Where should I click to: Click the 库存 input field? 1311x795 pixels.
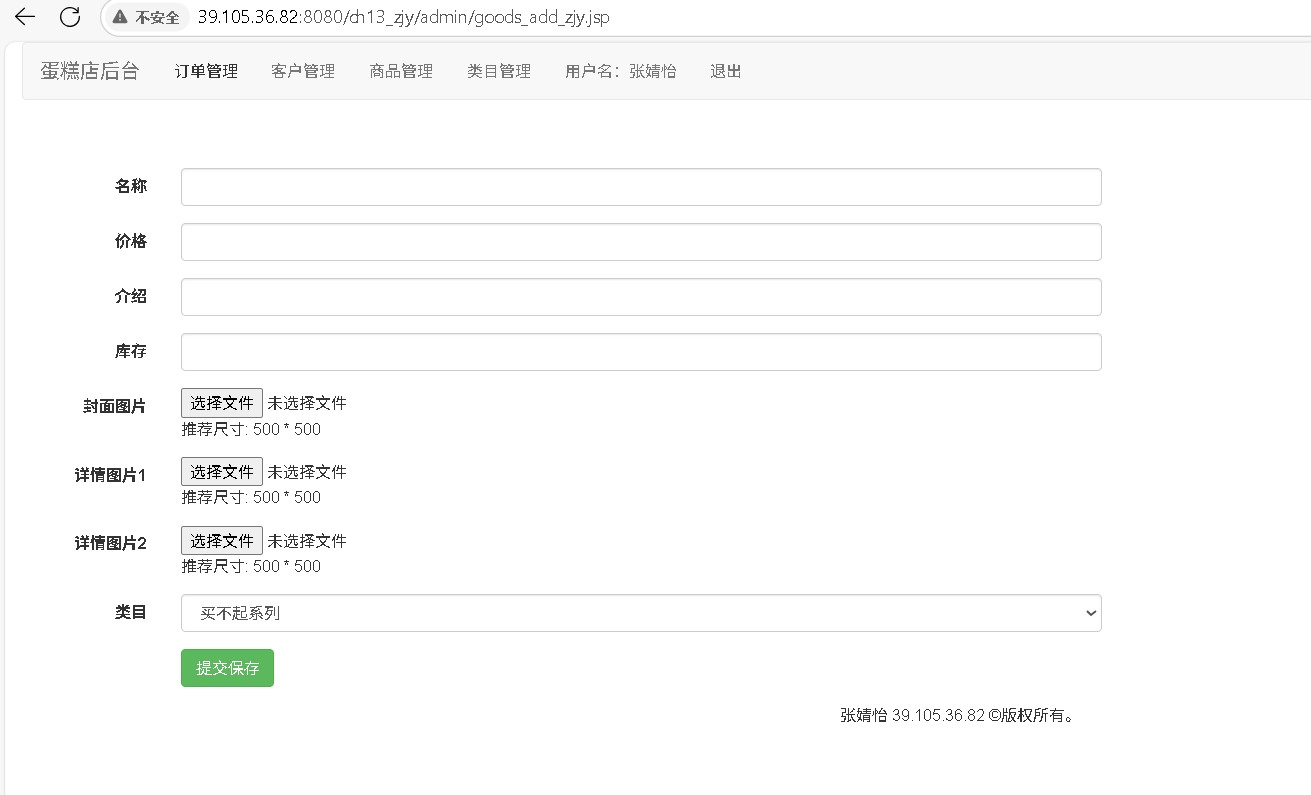(640, 352)
